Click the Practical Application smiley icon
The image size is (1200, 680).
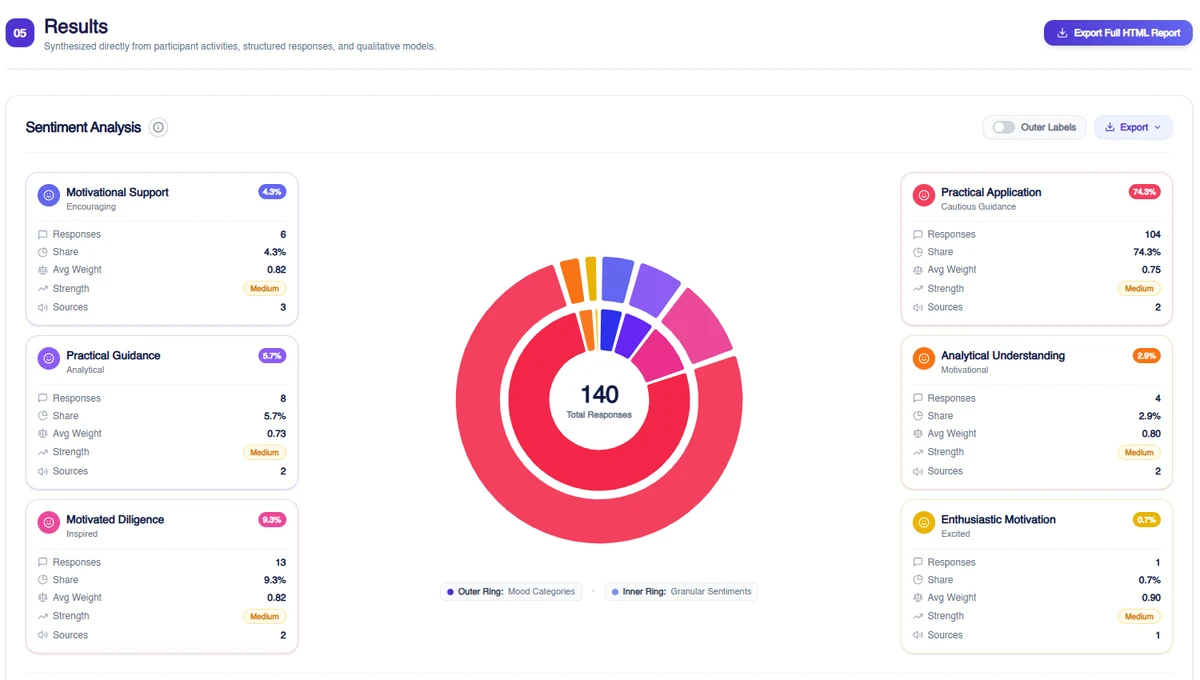click(x=924, y=196)
